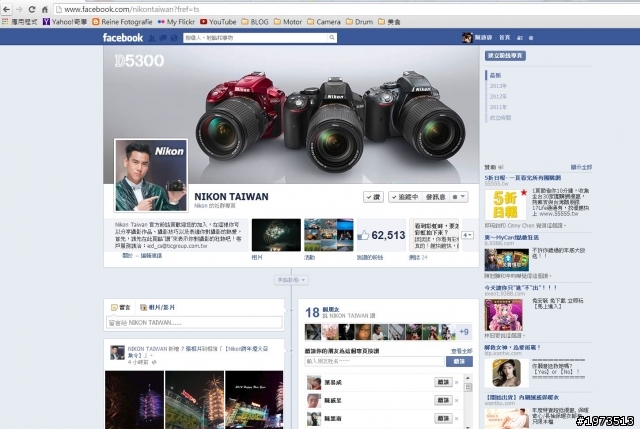Open the events collage thumbnail
Viewport: 640px width, 429px height.
click(x=329, y=235)
